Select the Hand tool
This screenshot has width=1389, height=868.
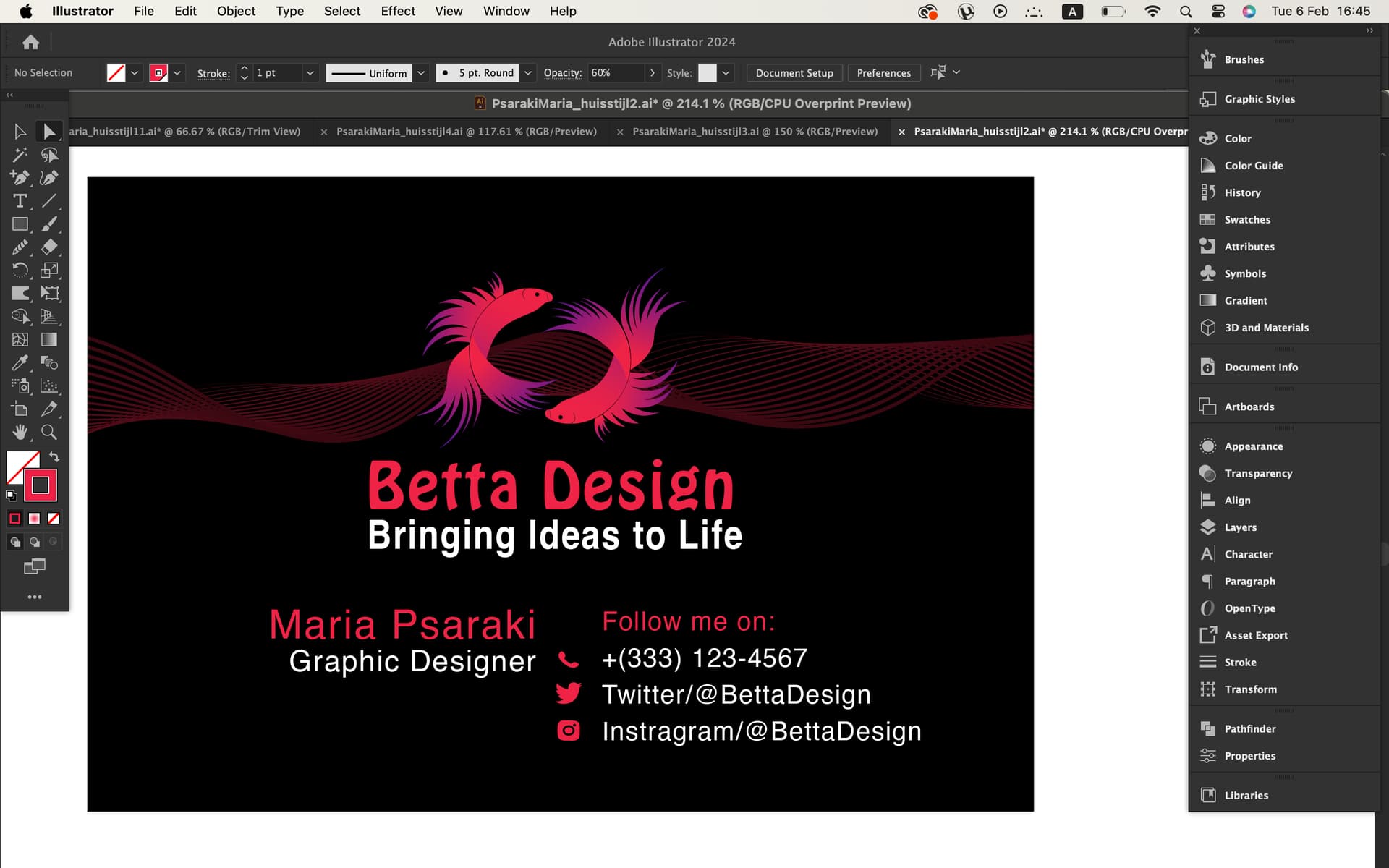20,433
